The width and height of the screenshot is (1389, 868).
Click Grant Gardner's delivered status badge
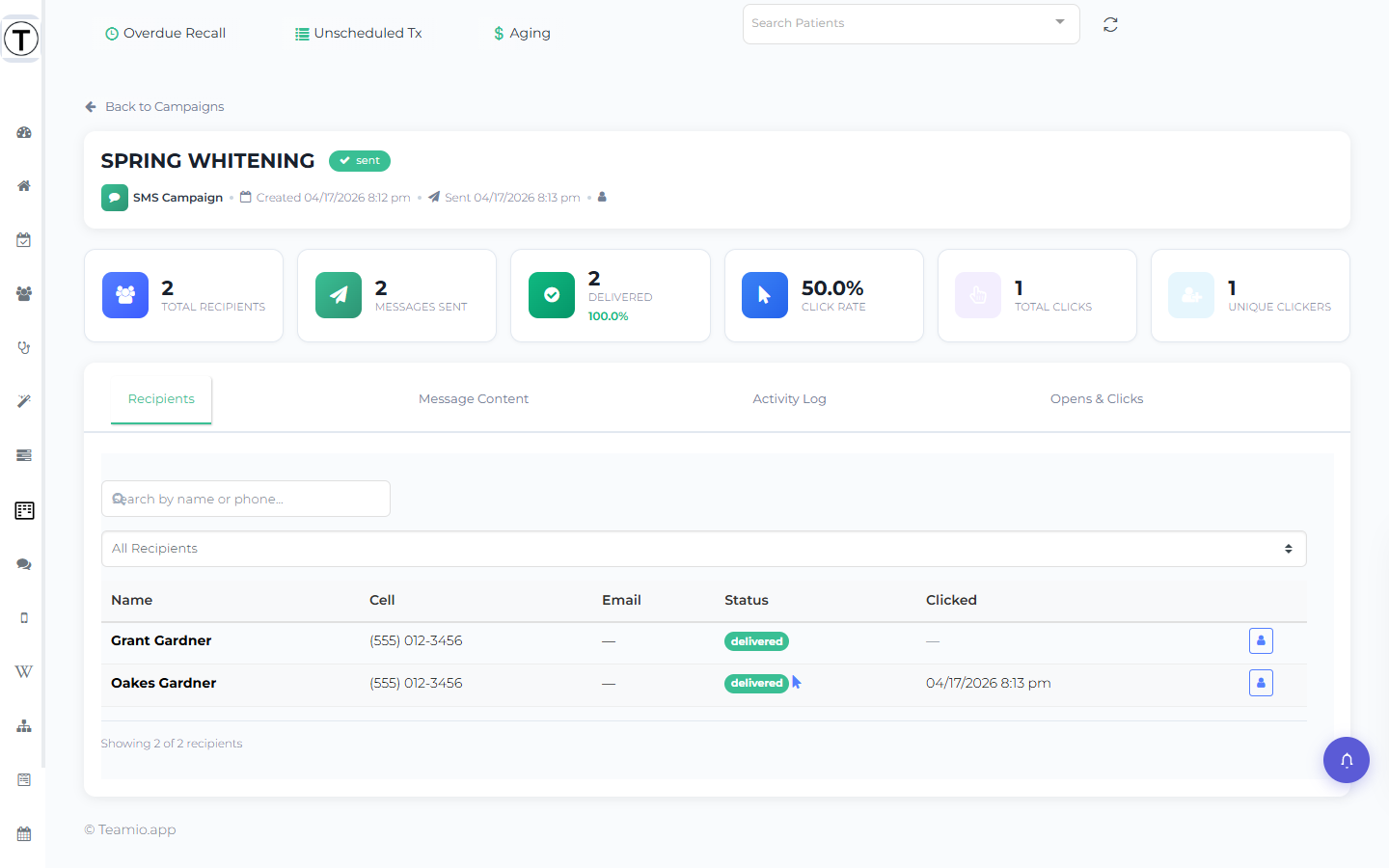tap(756, 641)
